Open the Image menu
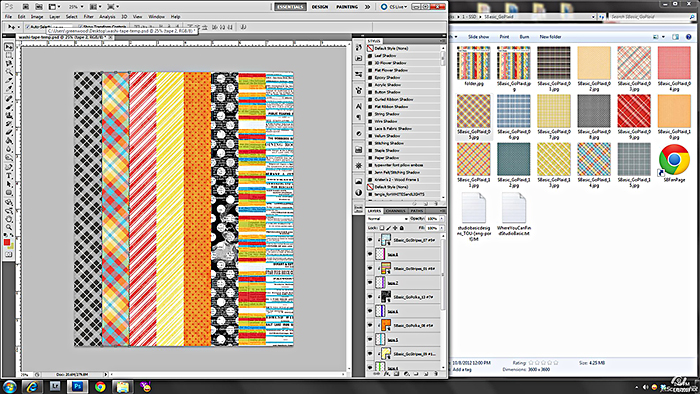This screenshot has height=394, width=700. tap(37, 17)
